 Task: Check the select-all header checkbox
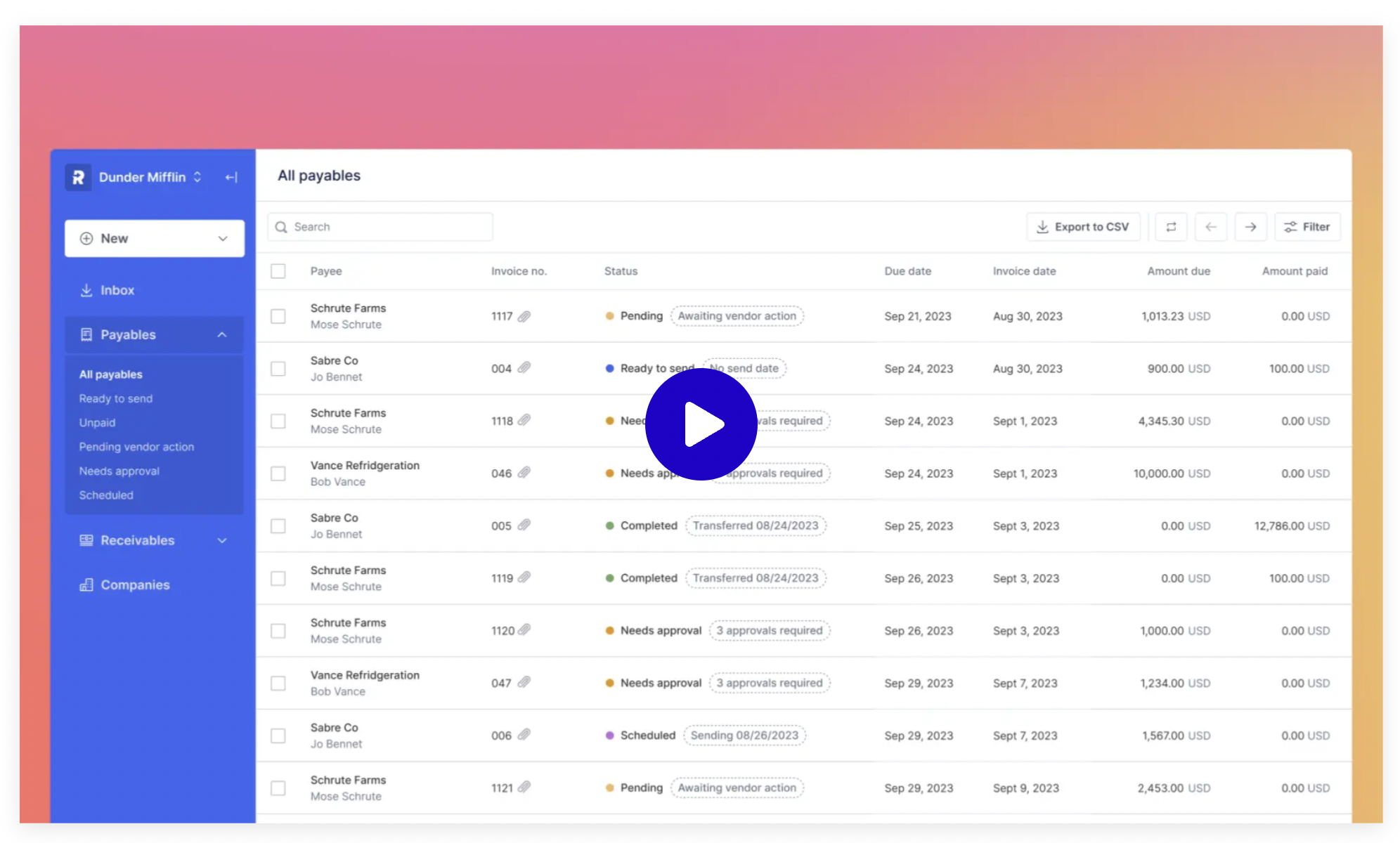pos(278,271)
